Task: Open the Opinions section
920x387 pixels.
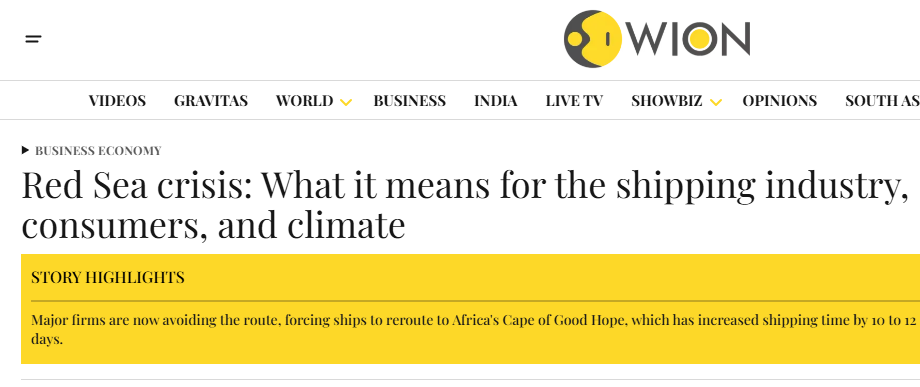Action: click(779, 101)
